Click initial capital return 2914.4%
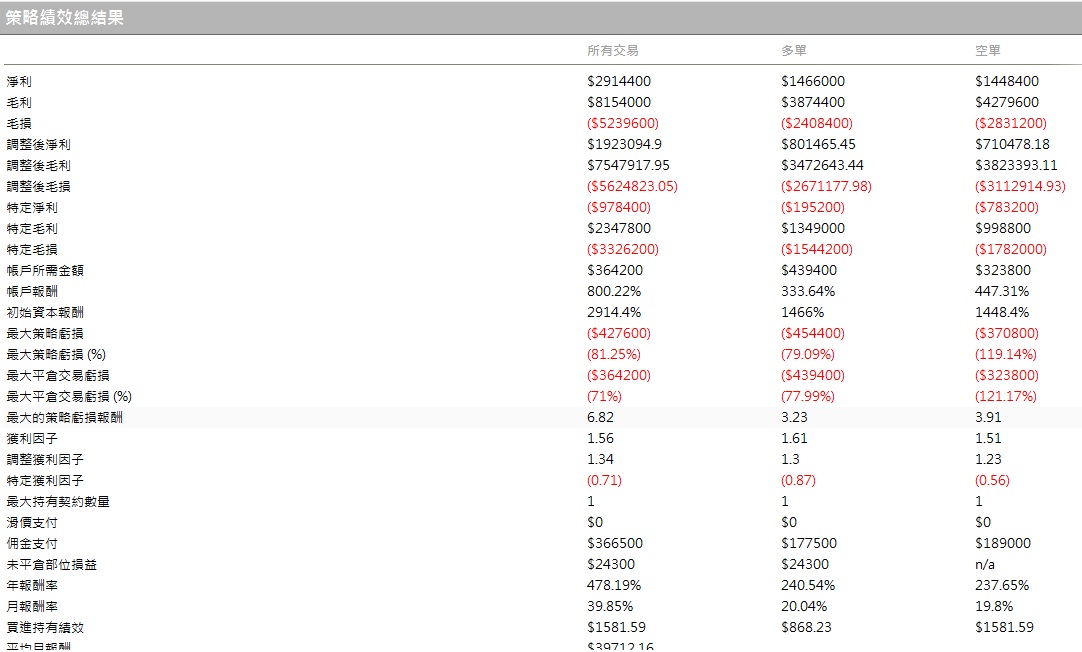The width and height of the screenshot is (1082, 652). [x=614, y=313]
